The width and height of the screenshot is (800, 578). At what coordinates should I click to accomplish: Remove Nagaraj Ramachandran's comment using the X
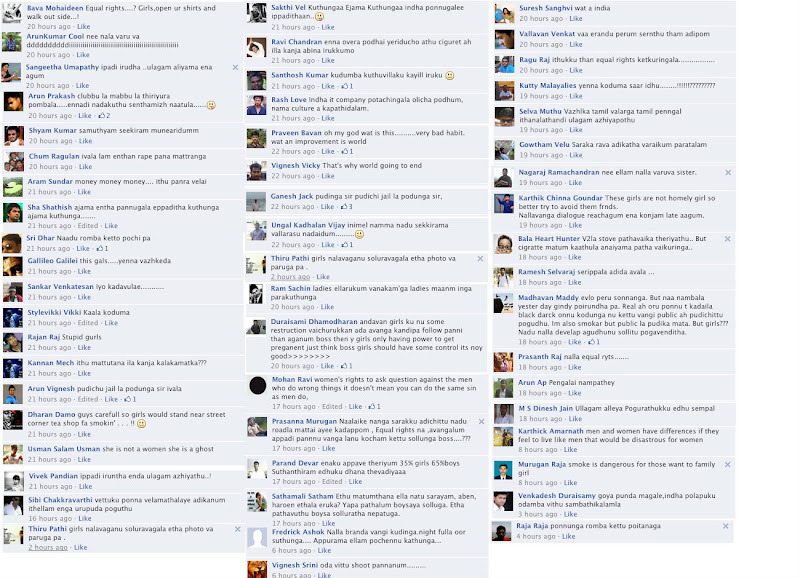(728, 172)
